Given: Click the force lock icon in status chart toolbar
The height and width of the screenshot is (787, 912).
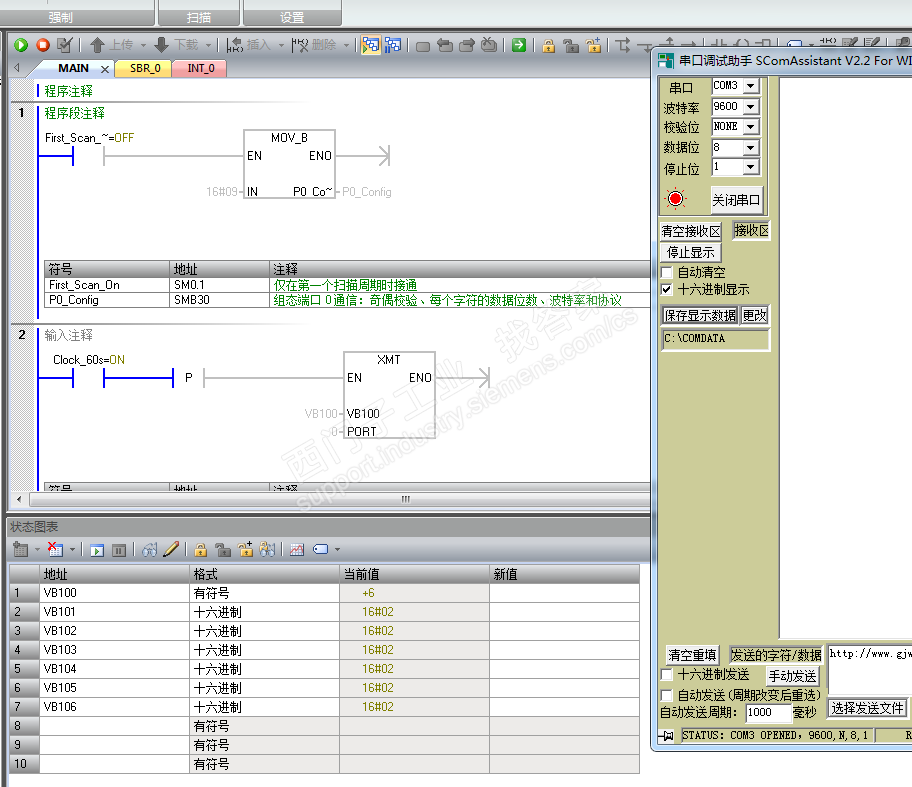Looking at the screenshot, I should coord(201,550).
